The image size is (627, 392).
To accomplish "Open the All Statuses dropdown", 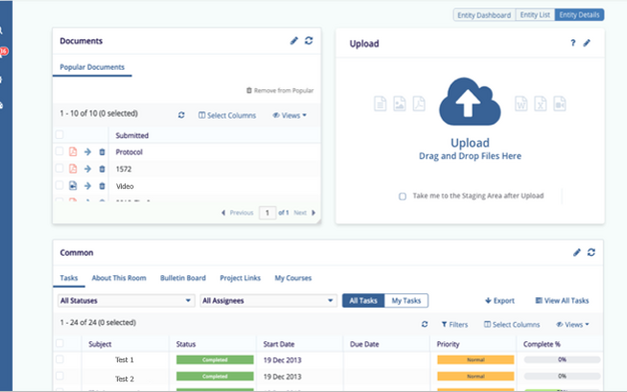I will pos(126,300).
